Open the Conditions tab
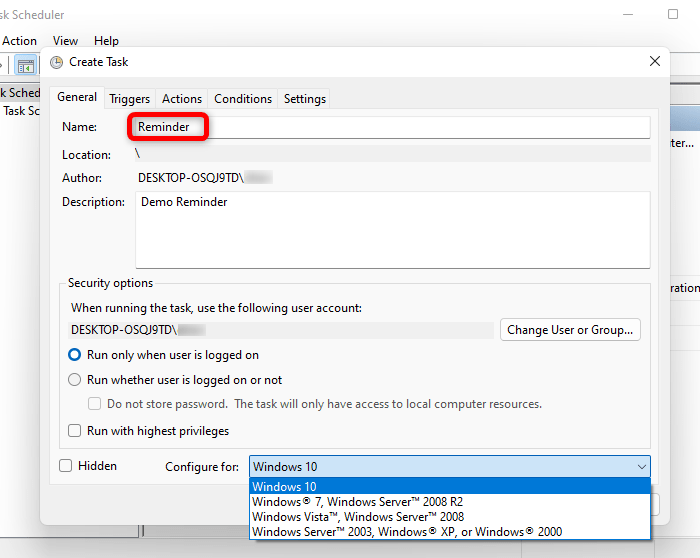The height and width of the screenshot is (558, 700). [x=243, y=99]
